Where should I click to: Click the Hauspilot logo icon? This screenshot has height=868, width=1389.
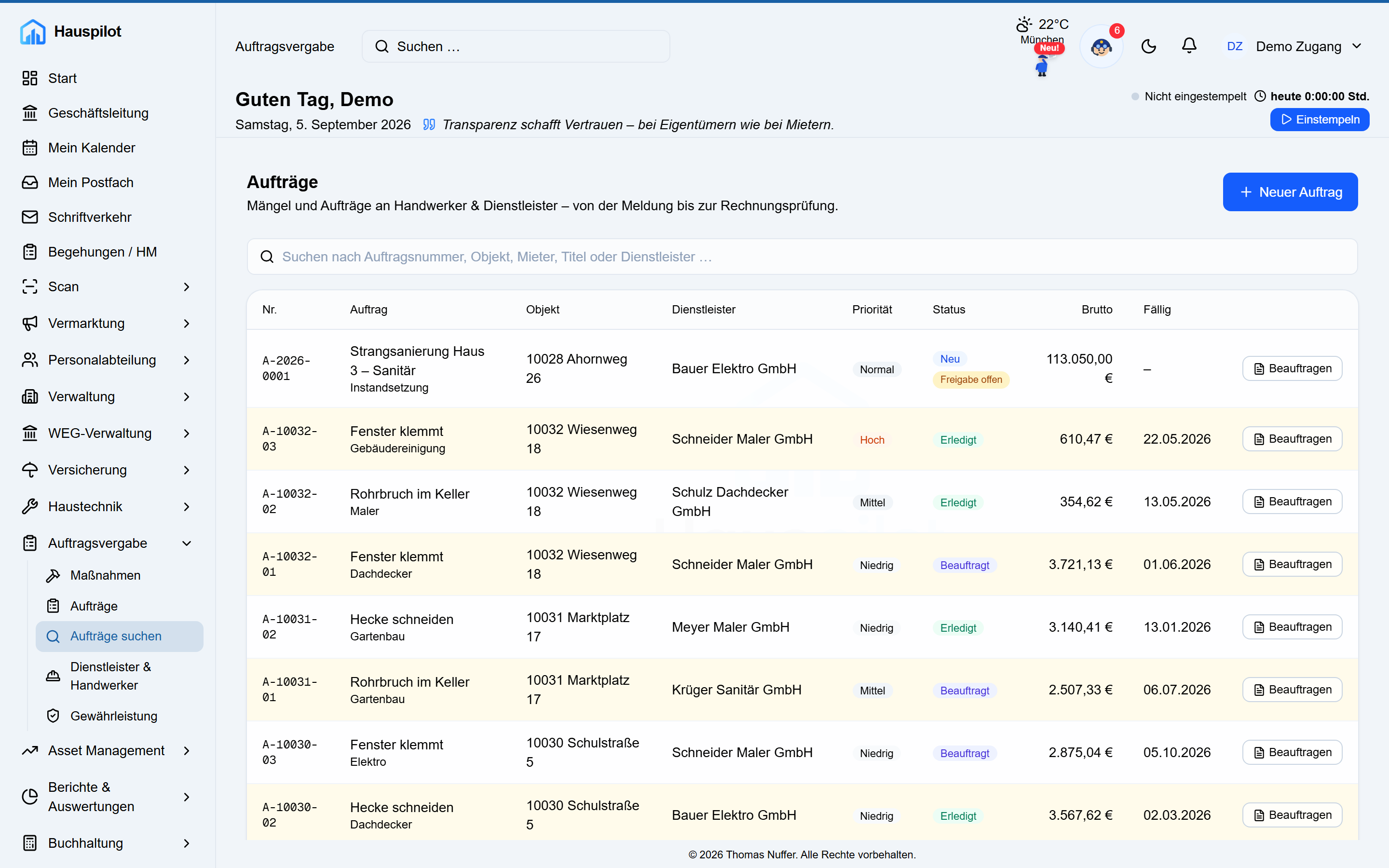coord(33,31)
